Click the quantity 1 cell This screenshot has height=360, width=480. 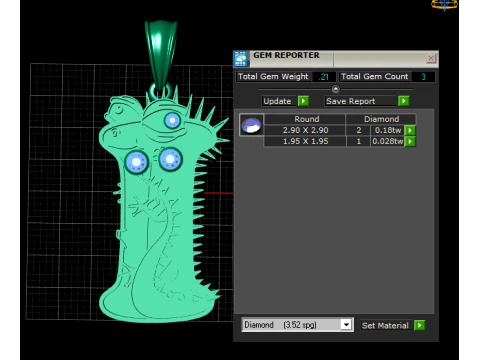click(359, 141)
